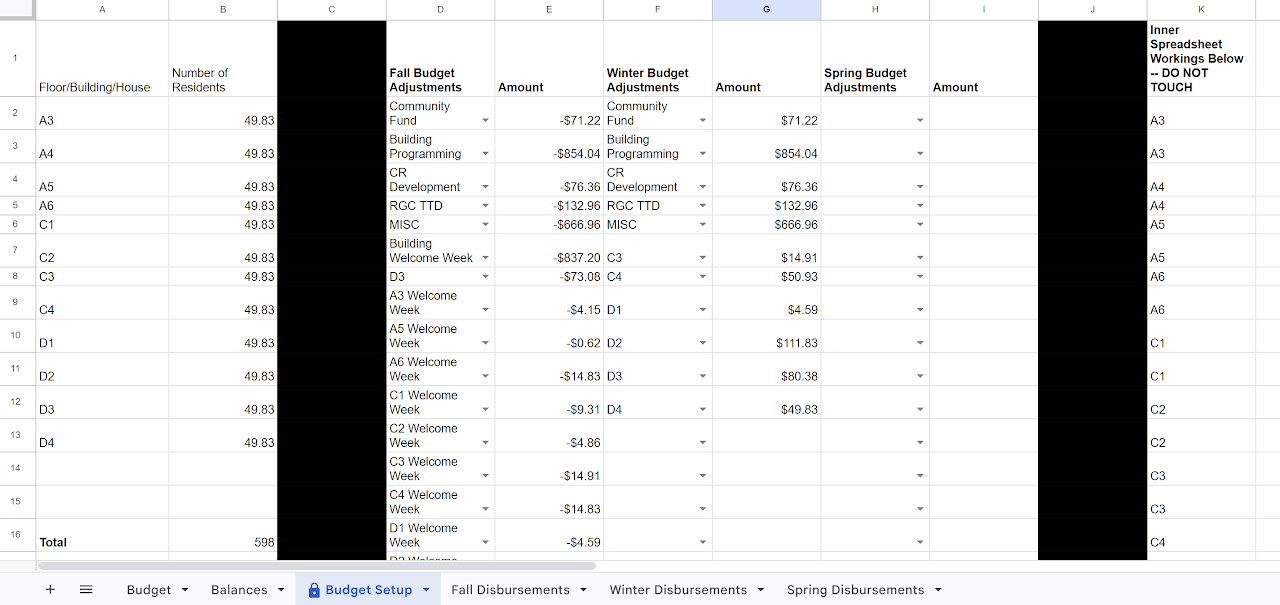1280x605 pixels.
Task: Add a new sheet with the plus icon
Action: click(x=50, y=589)
